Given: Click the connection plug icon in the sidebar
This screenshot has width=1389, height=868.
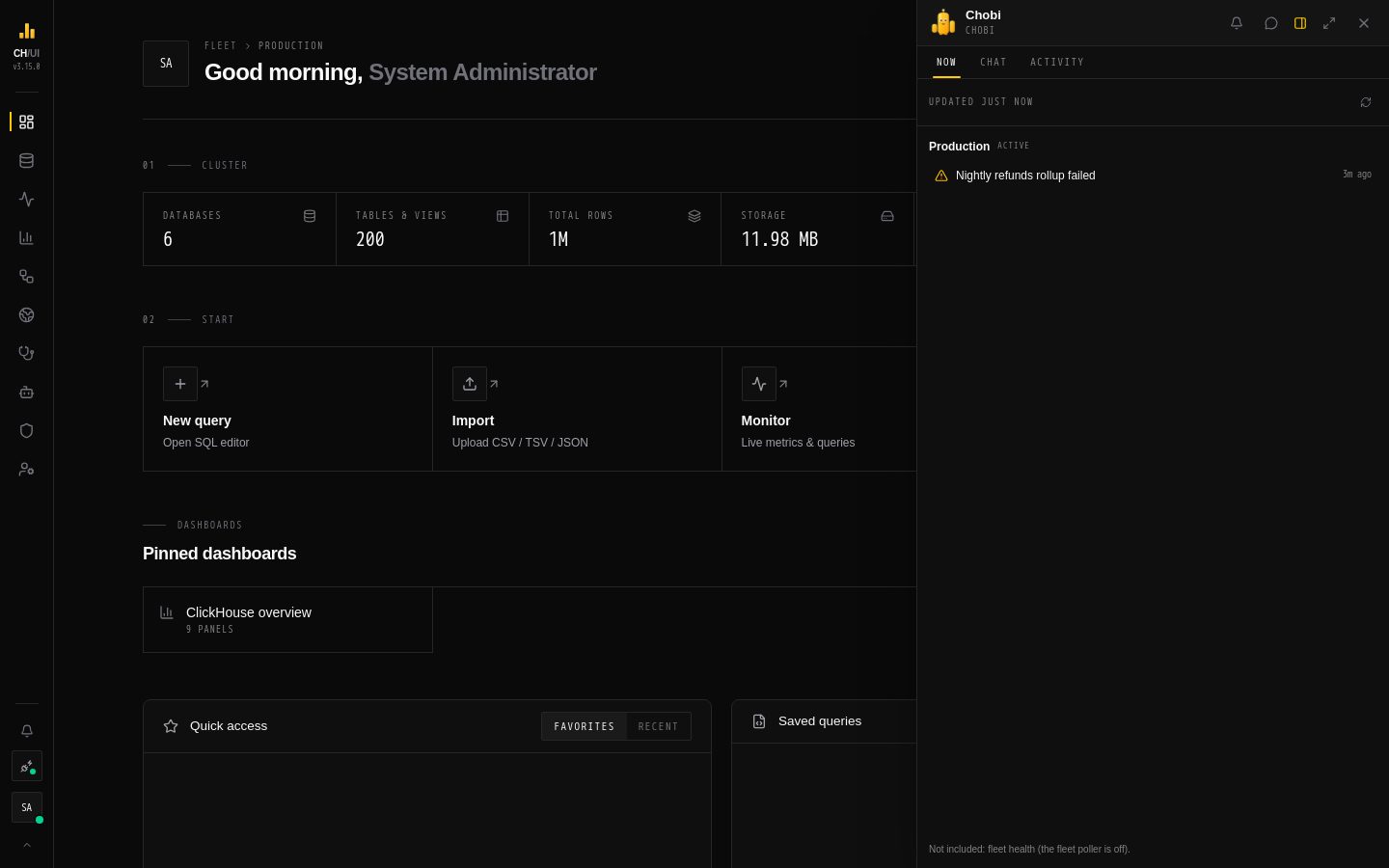Looking at the screenshot, I should 26,766.
